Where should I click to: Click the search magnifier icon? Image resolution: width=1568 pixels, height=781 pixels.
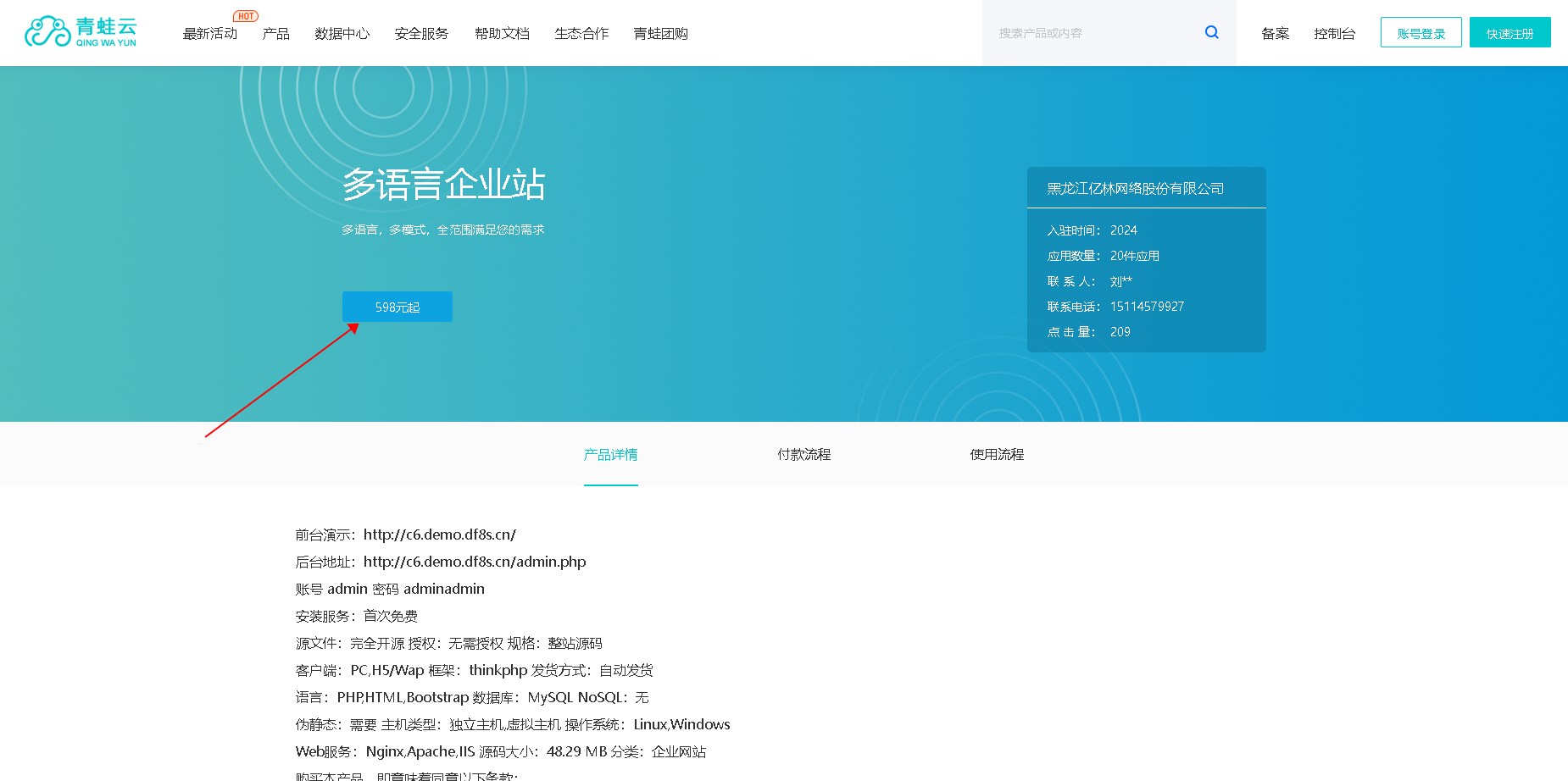click(x=1212, y=32)
